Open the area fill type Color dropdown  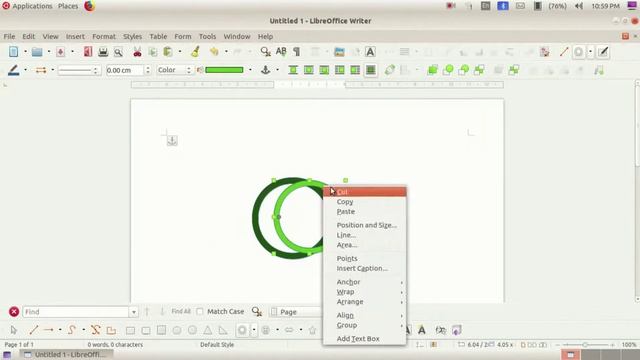coord(175,70)
